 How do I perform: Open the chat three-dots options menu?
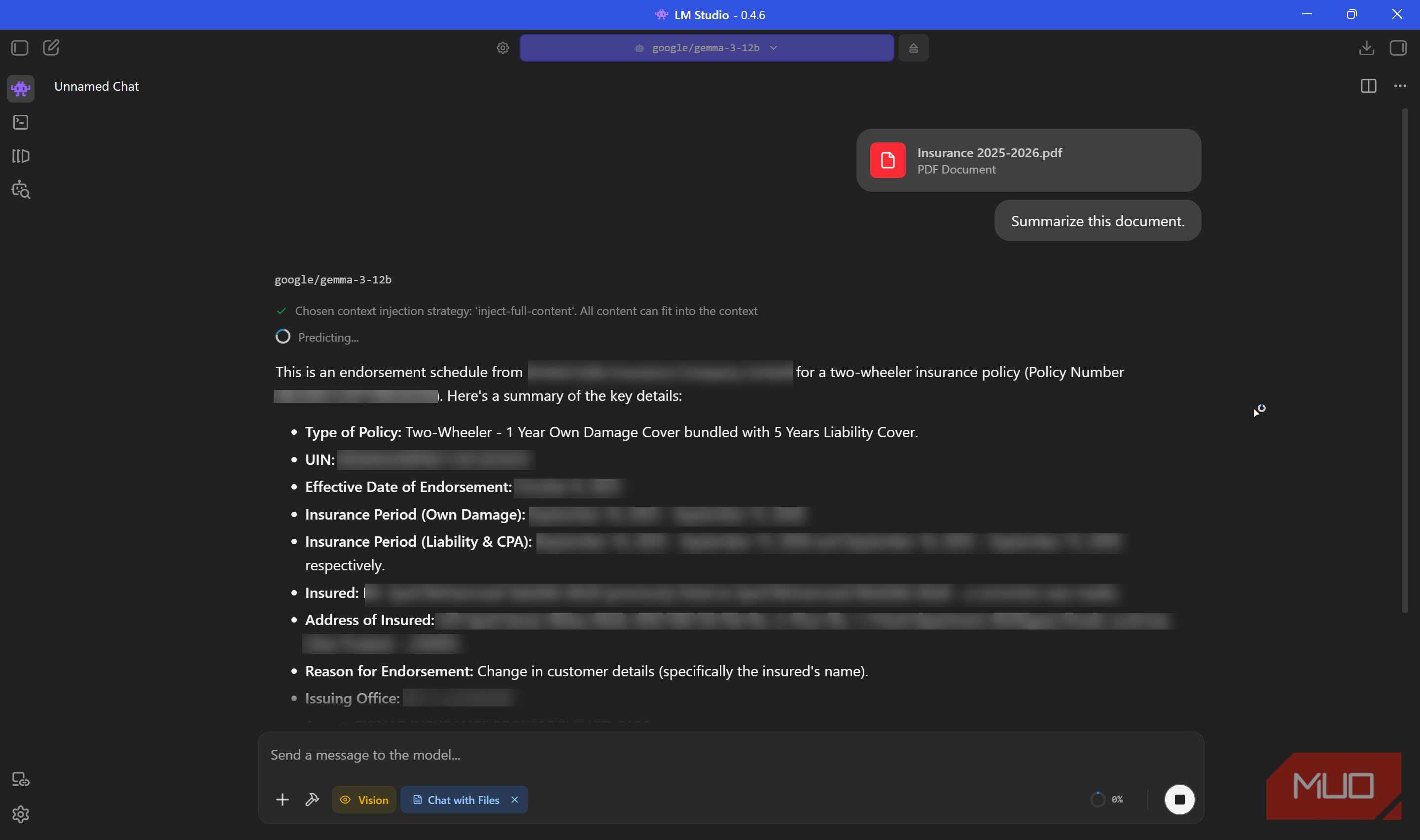pyautogui.click(x=1400, y=86)
